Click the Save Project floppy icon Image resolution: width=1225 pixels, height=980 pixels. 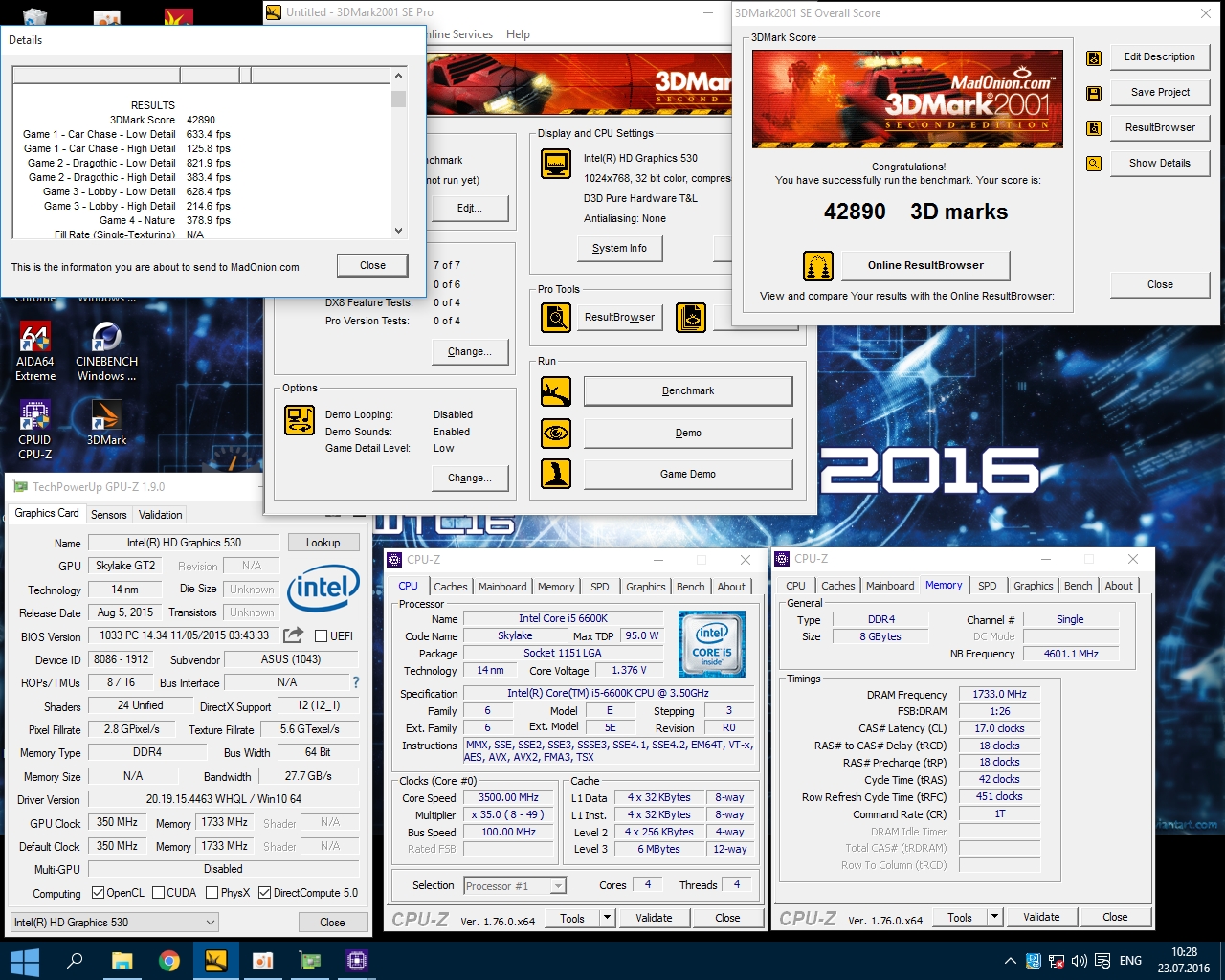click(1094, 93)
